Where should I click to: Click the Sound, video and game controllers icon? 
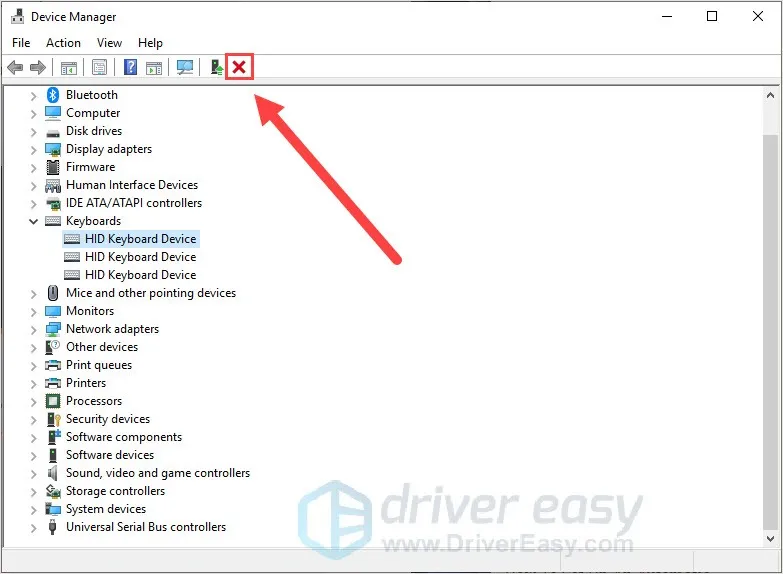click(53, 473)
